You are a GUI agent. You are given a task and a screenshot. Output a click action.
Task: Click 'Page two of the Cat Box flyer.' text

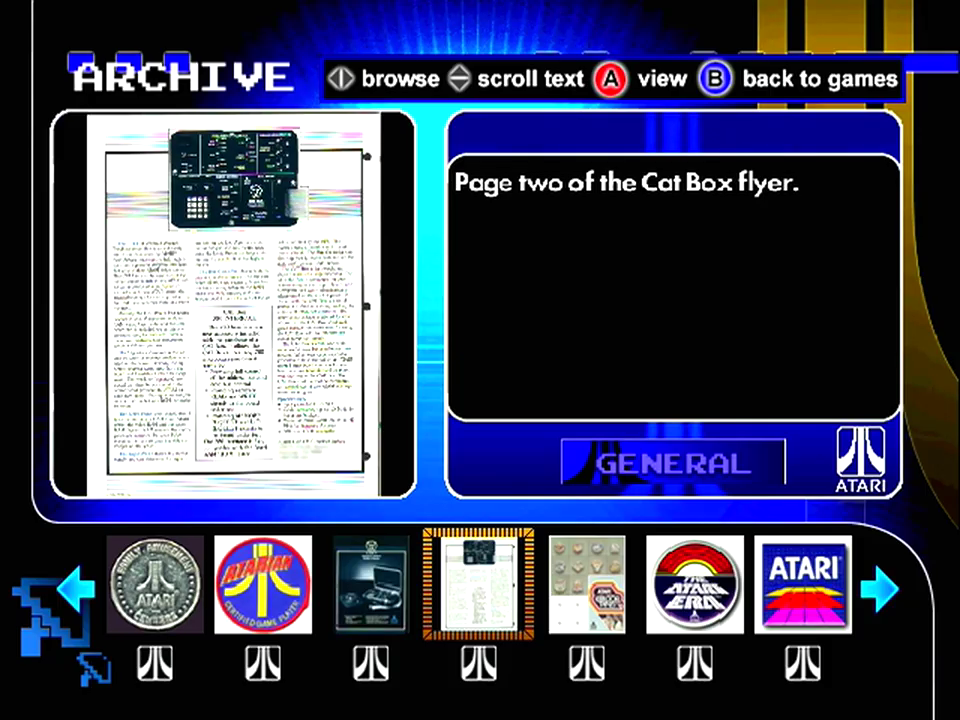tap(627, 182)
